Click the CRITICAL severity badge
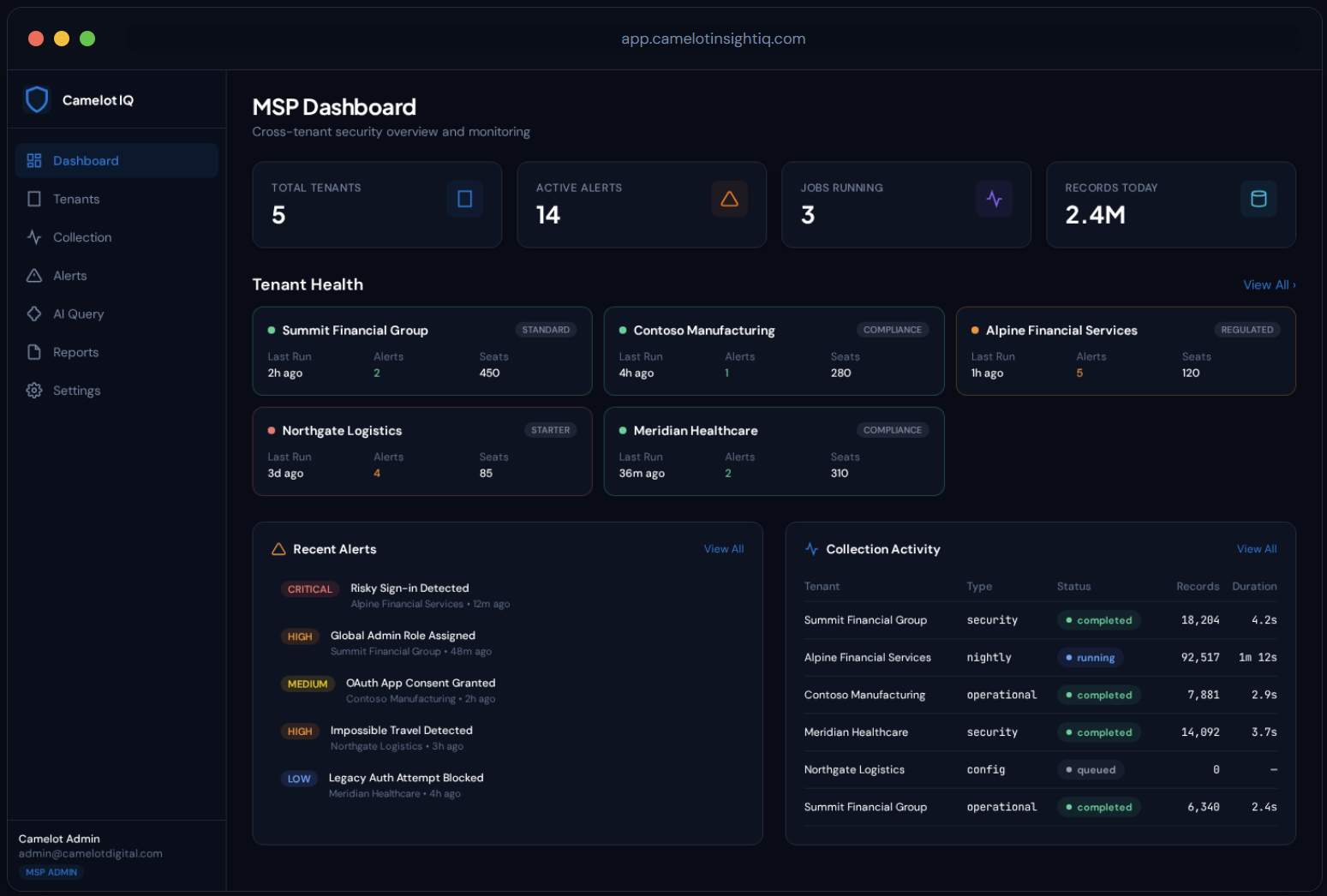Image resolution: width=1327 pixels, height=896 pixels. (x=309, y=589)
